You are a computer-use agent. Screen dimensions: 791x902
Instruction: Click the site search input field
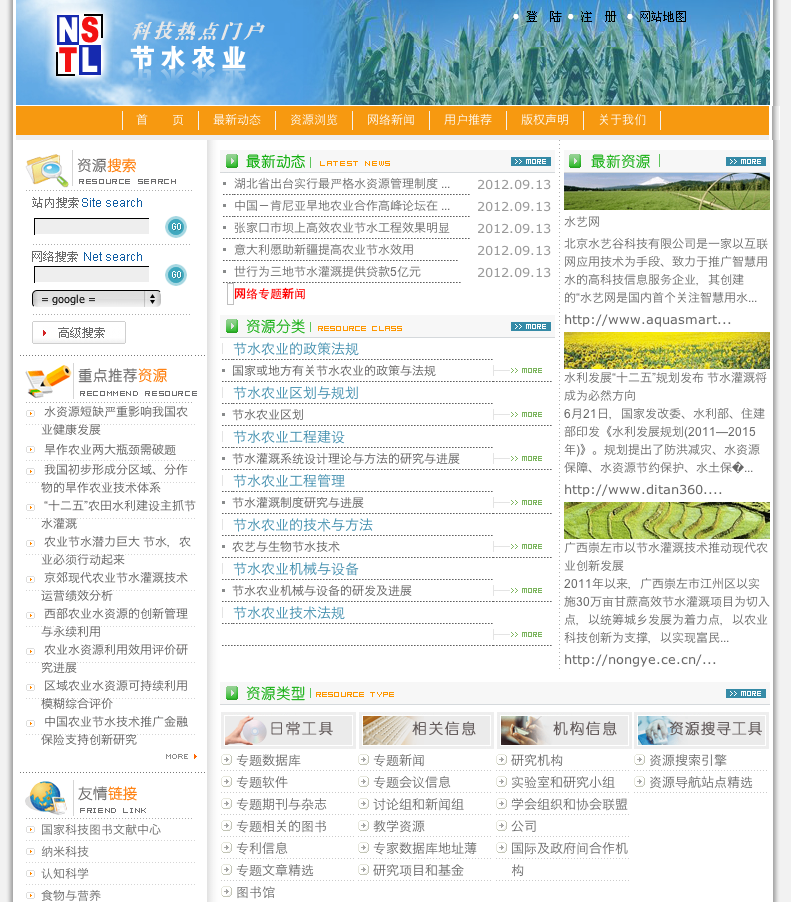(91, 227)
